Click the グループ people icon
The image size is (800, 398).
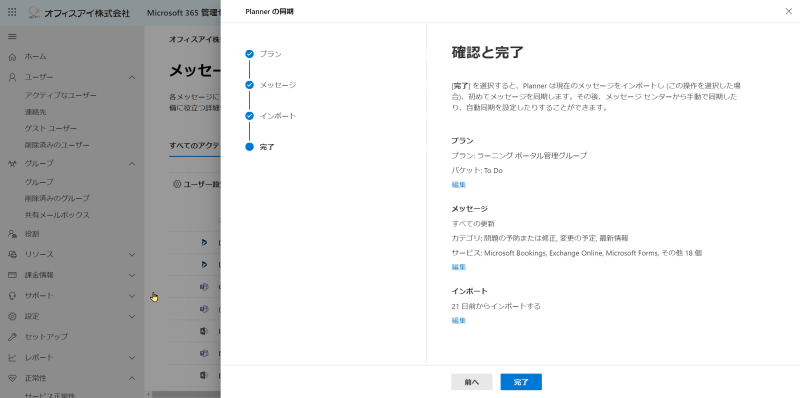pyautogui.click(x=13, y=164)
